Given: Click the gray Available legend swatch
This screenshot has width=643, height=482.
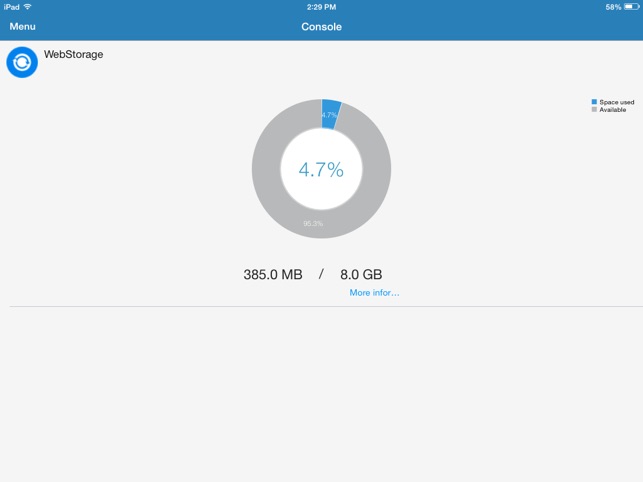Looking at the screenshot, I should 594,110.
